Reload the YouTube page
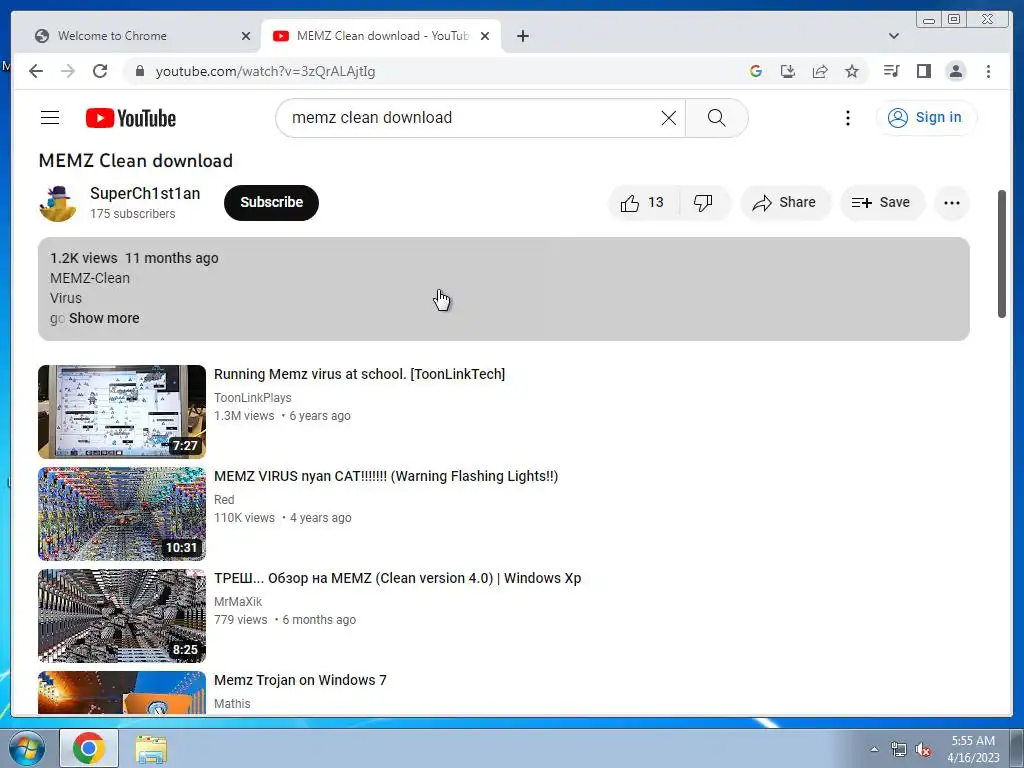Image resolution: width=1024 pixels, height=768 pixels. 100,71
